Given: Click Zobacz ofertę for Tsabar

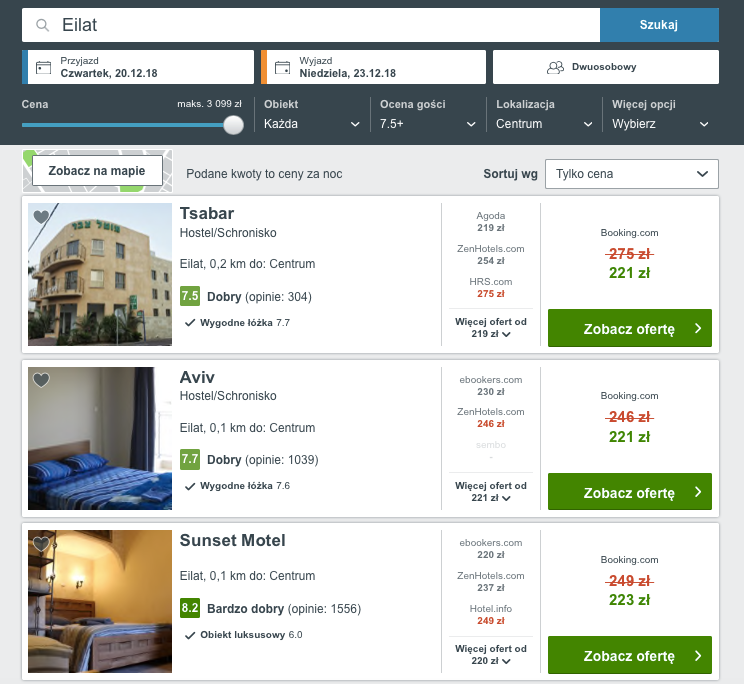Looking at the screenshot, I should click(630, 328).
